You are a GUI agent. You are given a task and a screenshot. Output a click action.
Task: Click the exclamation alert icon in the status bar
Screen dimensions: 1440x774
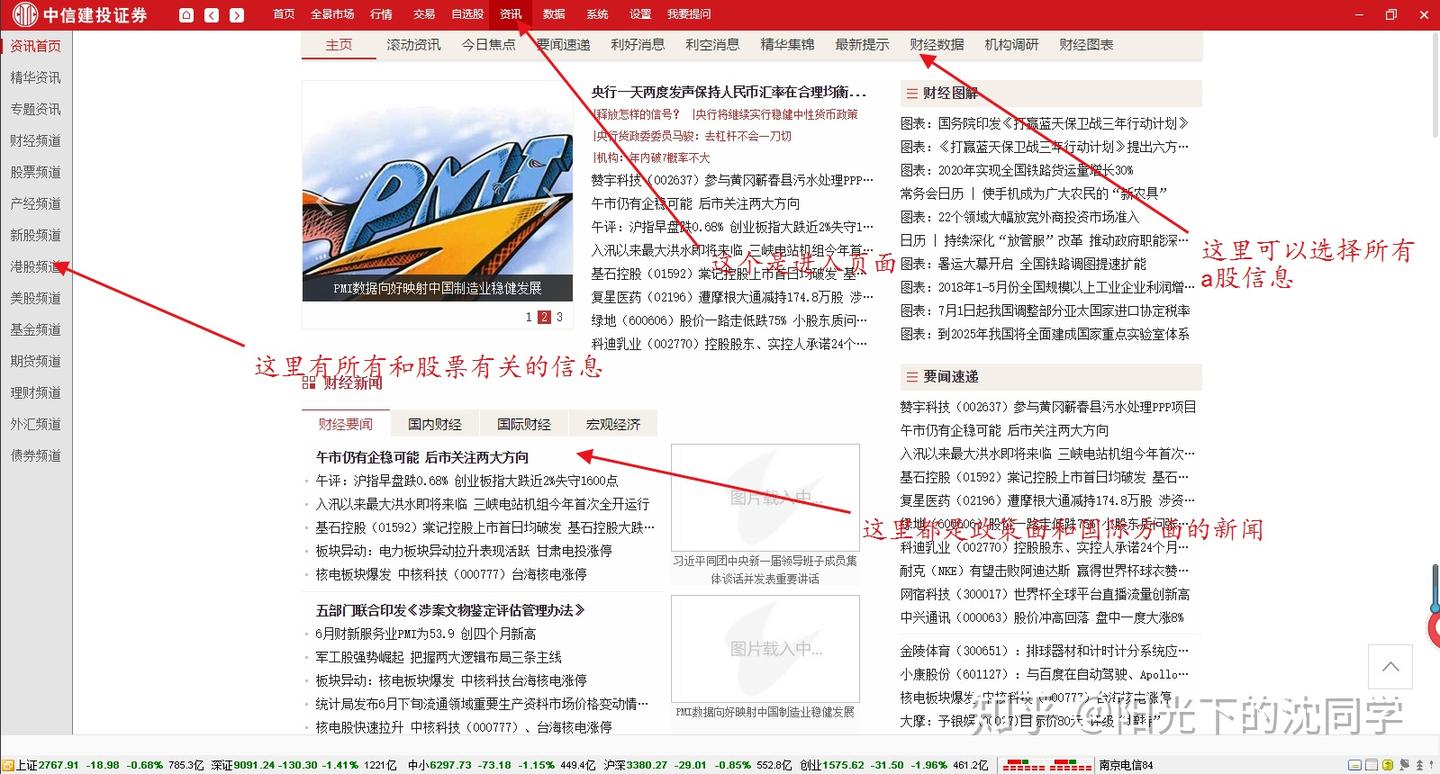[x=1431, y=766]
